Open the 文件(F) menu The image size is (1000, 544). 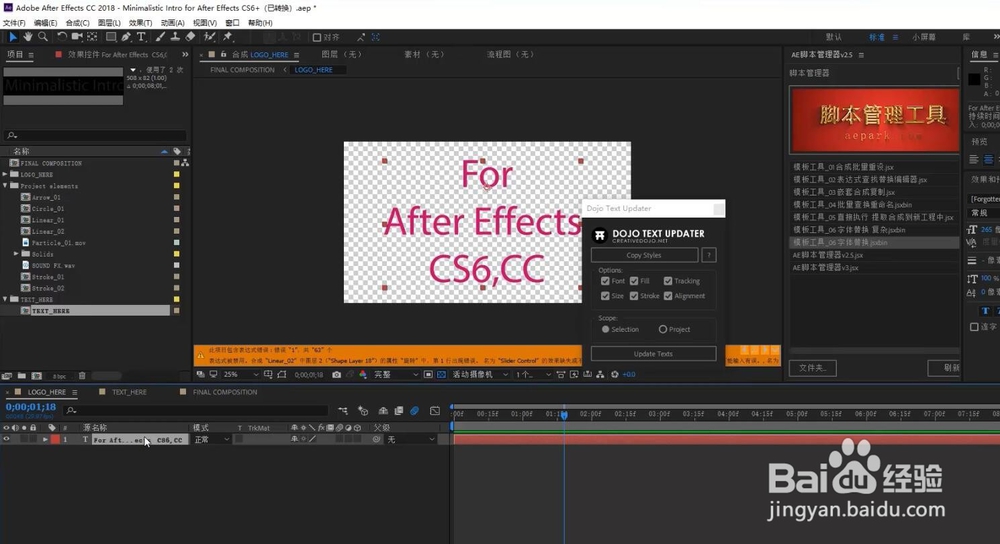click(x=14, y=22)
